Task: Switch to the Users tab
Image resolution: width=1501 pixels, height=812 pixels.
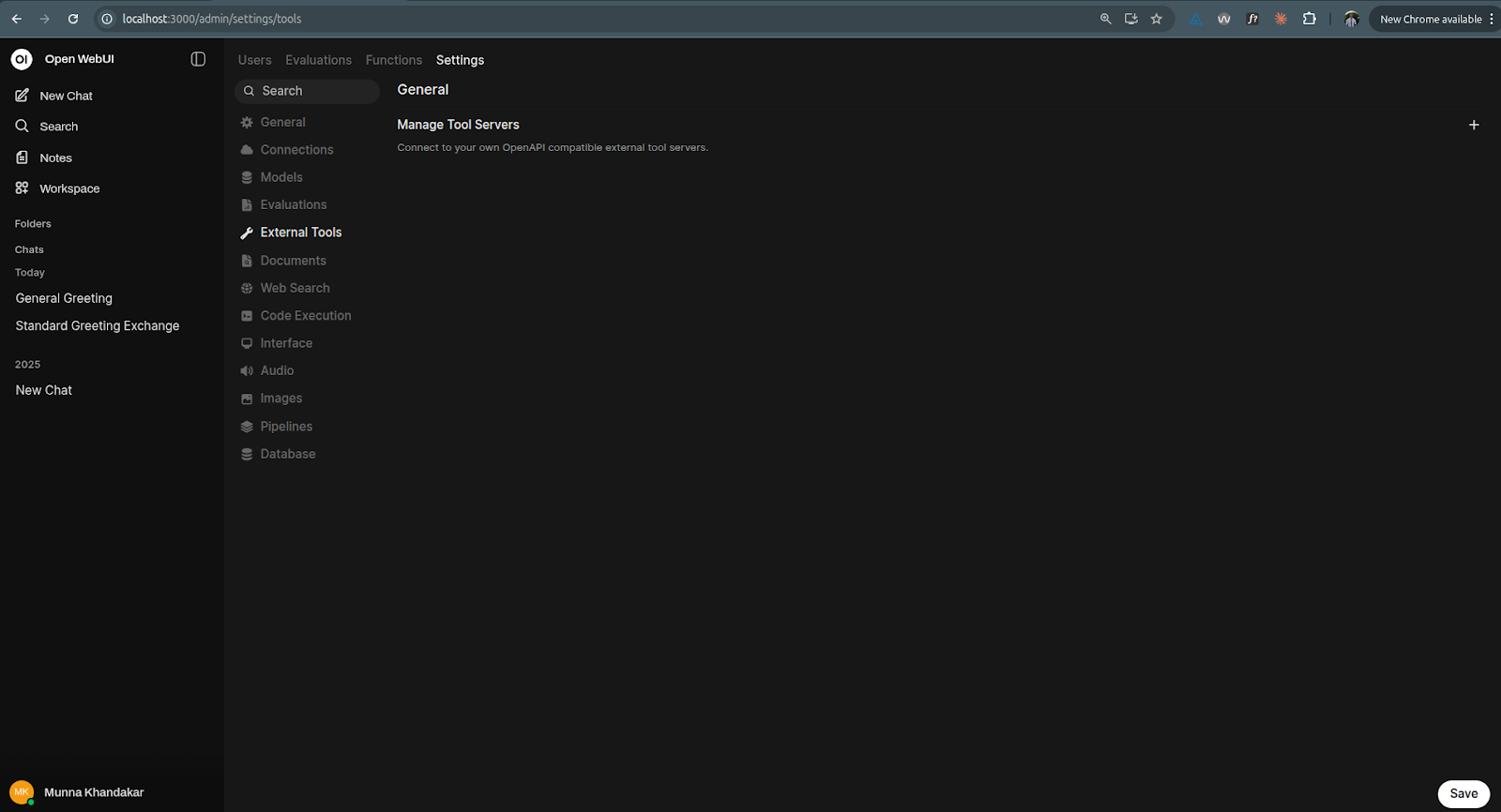Action: (x=254, y=60)
